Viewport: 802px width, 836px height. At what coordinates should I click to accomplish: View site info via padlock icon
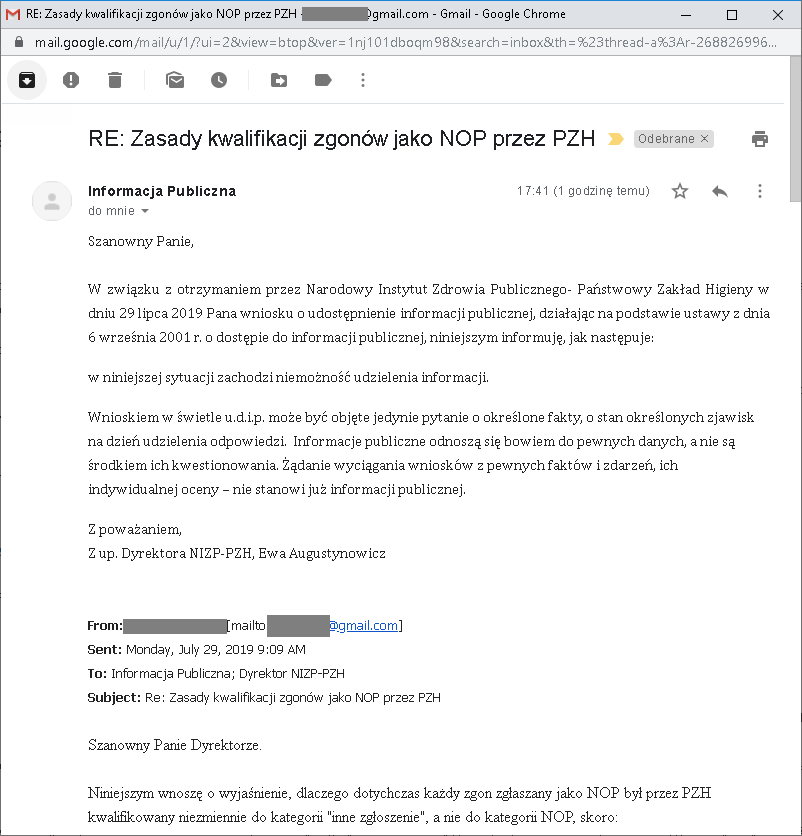point(21,43)
